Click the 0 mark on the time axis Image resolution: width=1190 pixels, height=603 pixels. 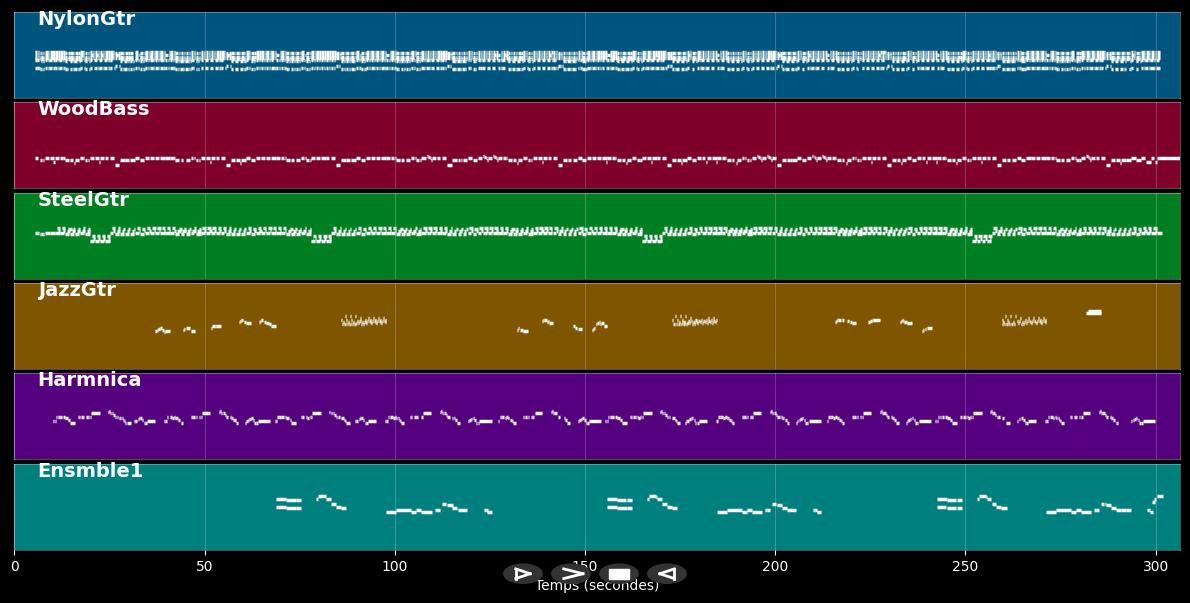[x=15, y=566]
